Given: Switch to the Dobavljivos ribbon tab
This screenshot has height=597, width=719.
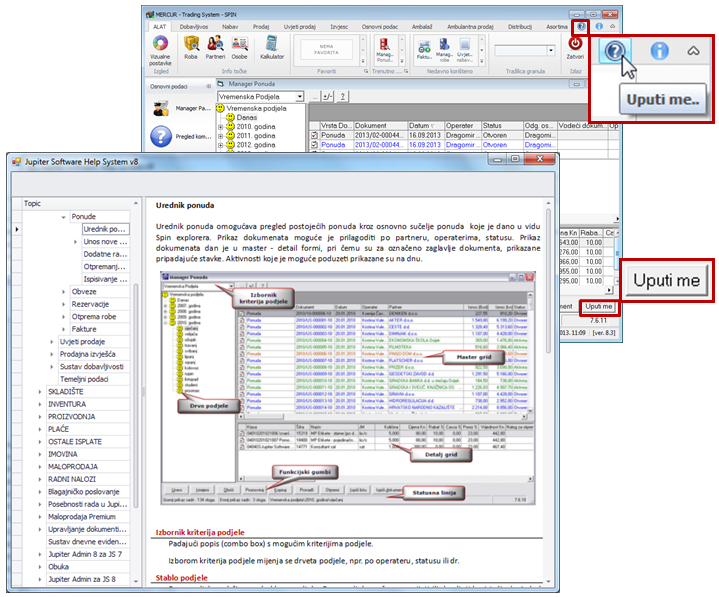Looking at the screenshot, I should click(193, 27).
